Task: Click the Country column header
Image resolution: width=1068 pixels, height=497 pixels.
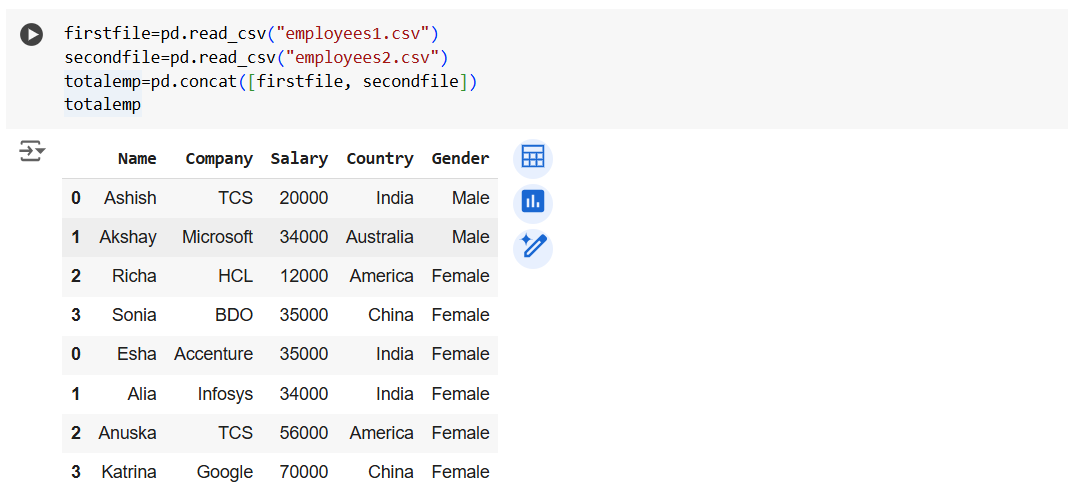Action: tap(379, 158)
